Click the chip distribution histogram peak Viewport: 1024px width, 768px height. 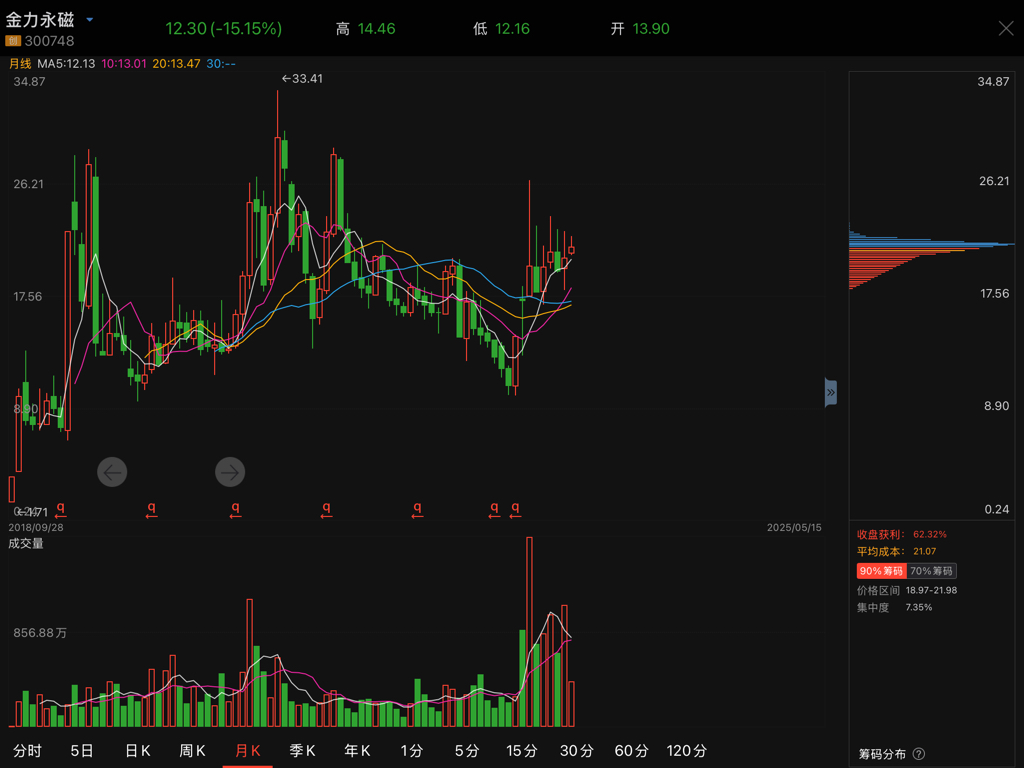click(x=932, y=244)
